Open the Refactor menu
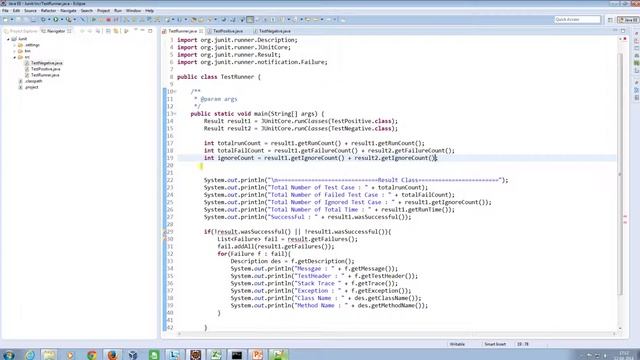Image resolution: width=640 pixels, height=360 pixels. point(48,11)
